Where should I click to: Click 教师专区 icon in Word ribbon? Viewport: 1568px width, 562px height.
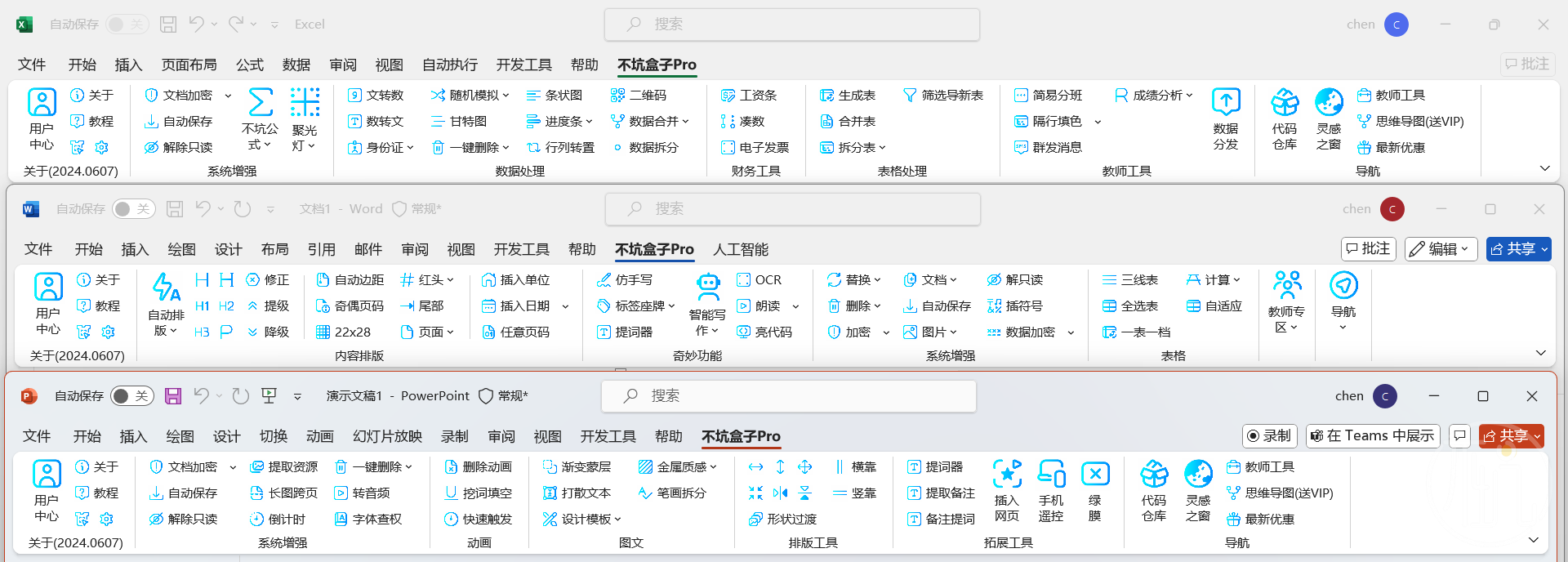[x=1286, y=286]
